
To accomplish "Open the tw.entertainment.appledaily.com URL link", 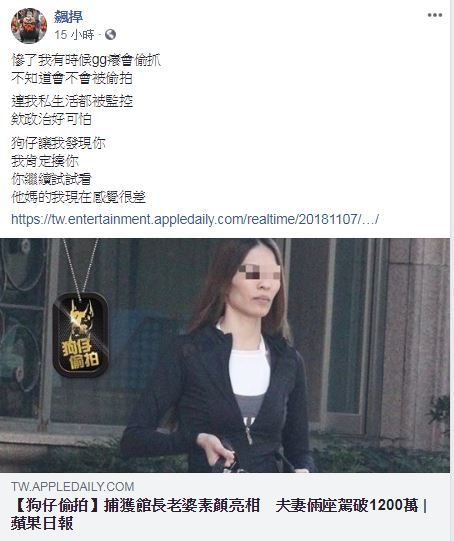I will tap(195, 219).
